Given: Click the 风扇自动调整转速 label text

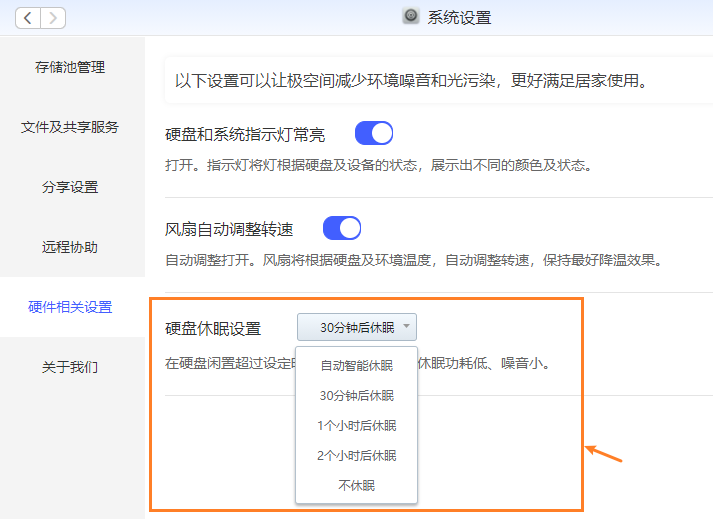Looking at the screenshot, I should point(229,229).
